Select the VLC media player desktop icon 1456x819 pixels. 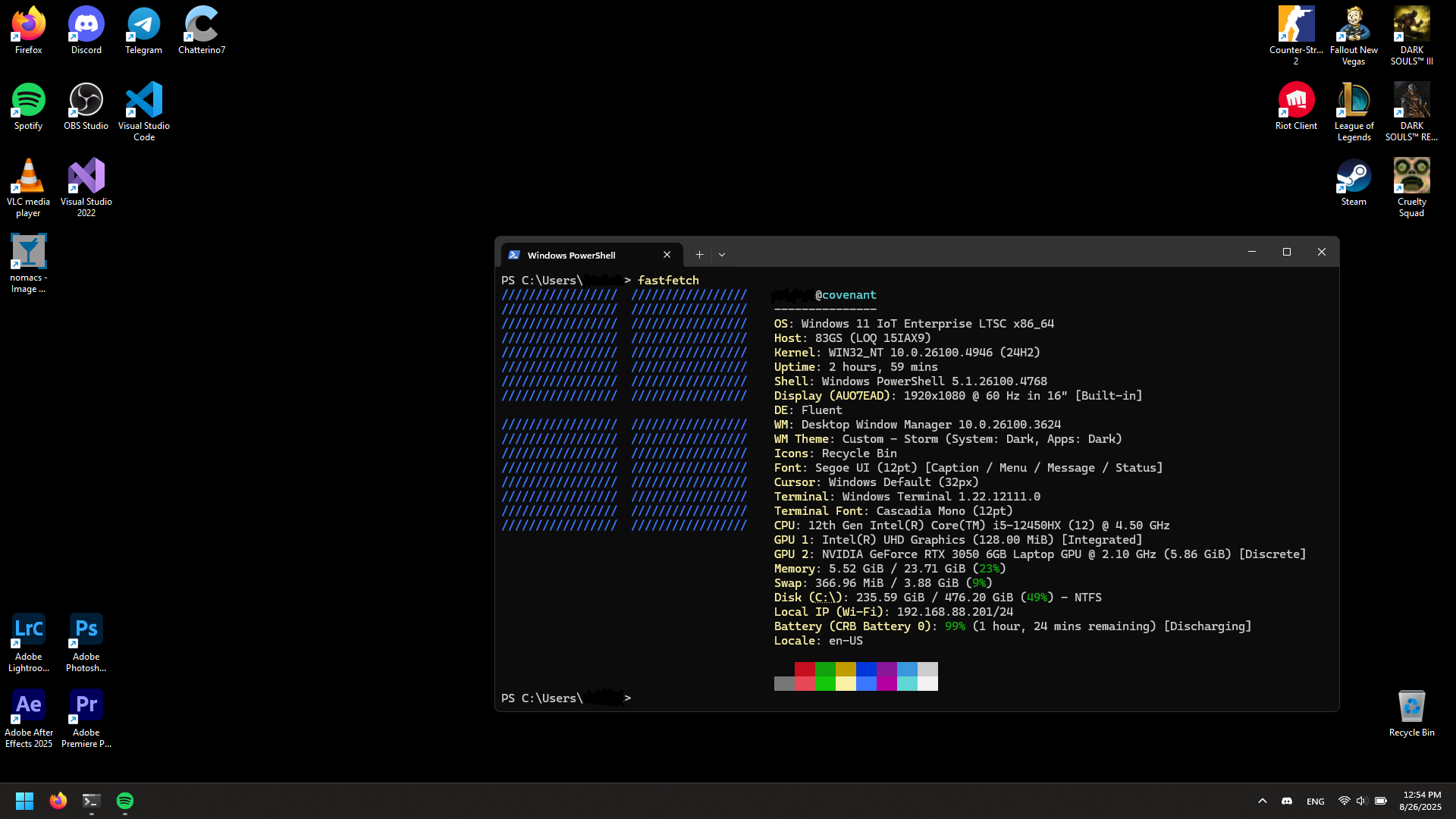click(28, 187)
